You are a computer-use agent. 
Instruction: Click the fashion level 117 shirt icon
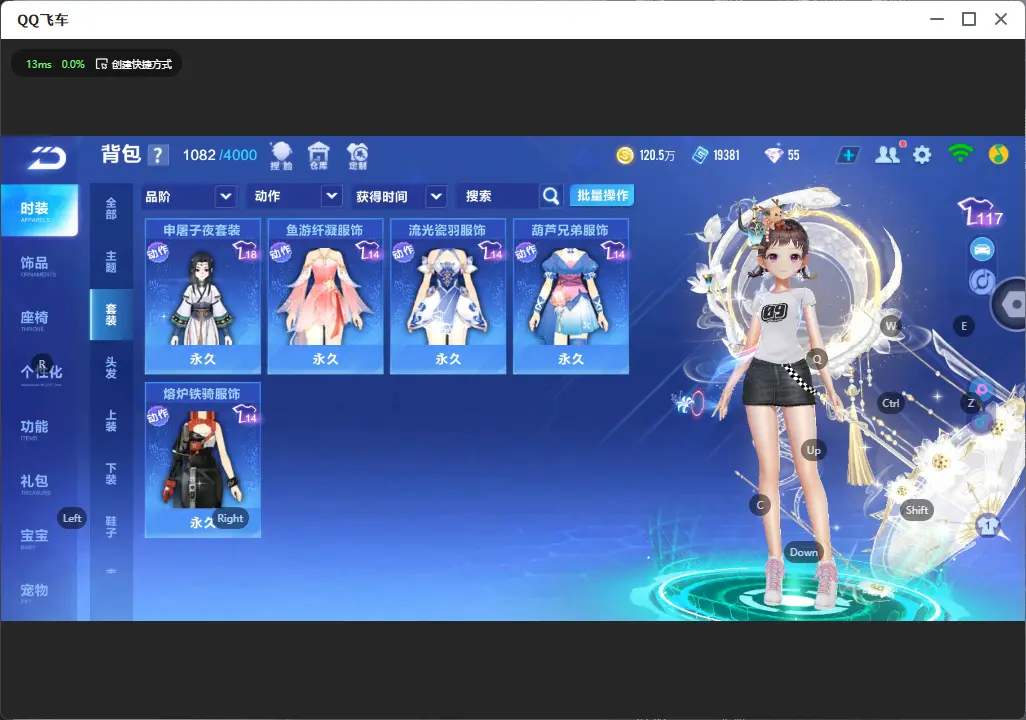pos(980,211)
